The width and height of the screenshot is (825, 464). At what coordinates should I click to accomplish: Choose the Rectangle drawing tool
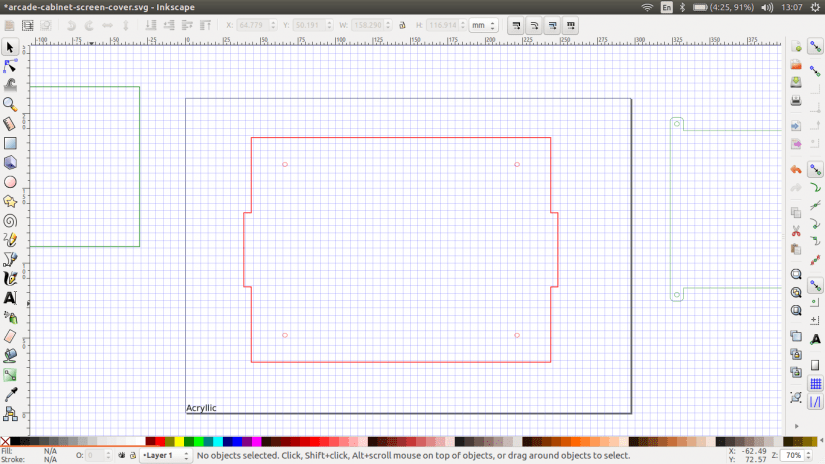(x=10, y=143)
